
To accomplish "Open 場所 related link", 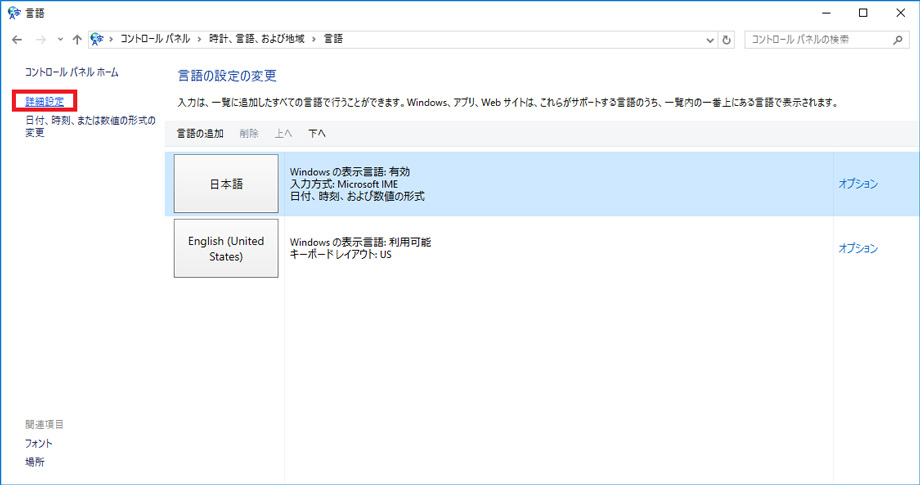I will [x=35, y=462].
